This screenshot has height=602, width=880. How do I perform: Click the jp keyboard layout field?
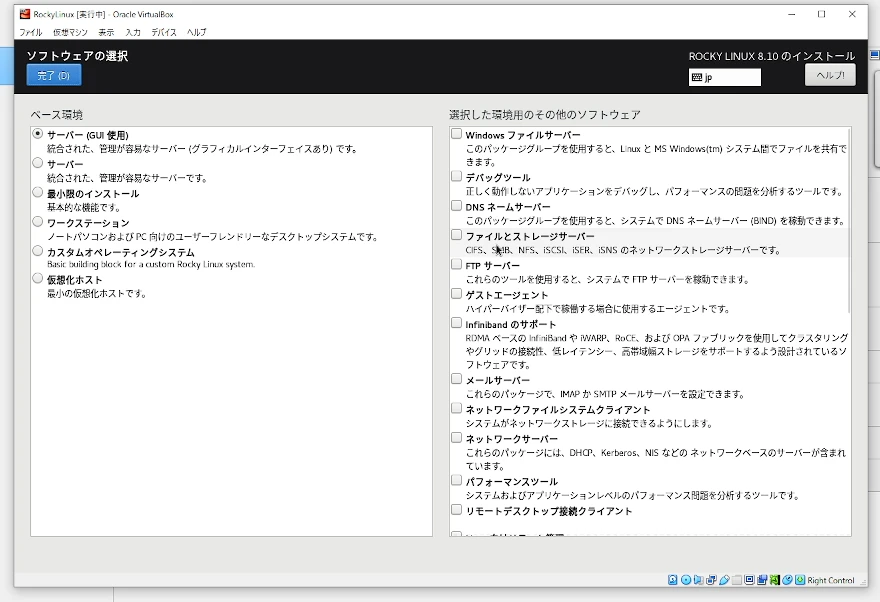(725, 77)
